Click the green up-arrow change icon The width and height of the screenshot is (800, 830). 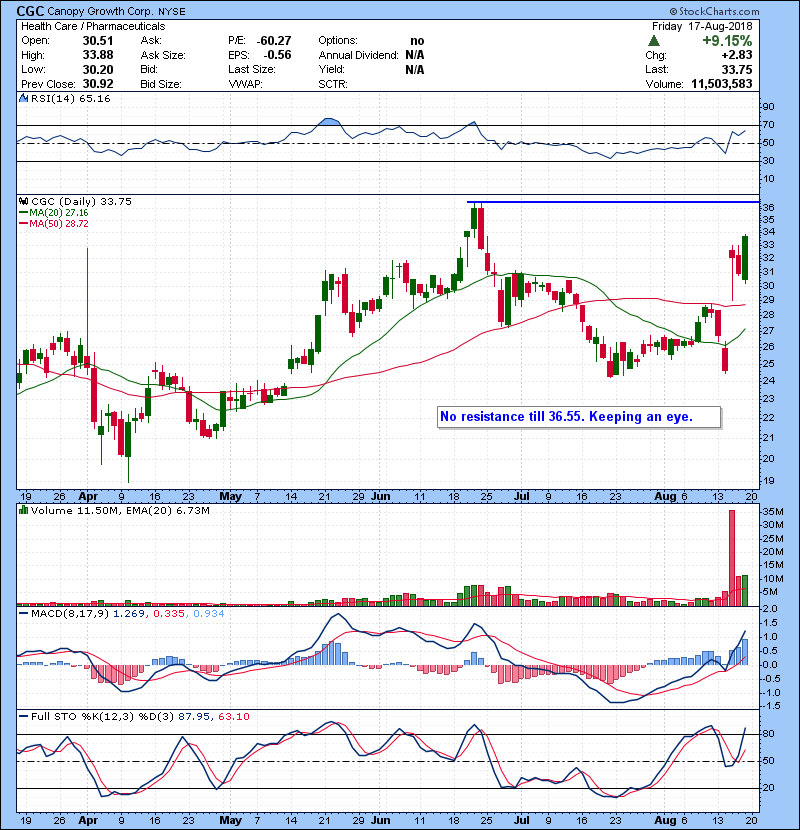(654, 40)
